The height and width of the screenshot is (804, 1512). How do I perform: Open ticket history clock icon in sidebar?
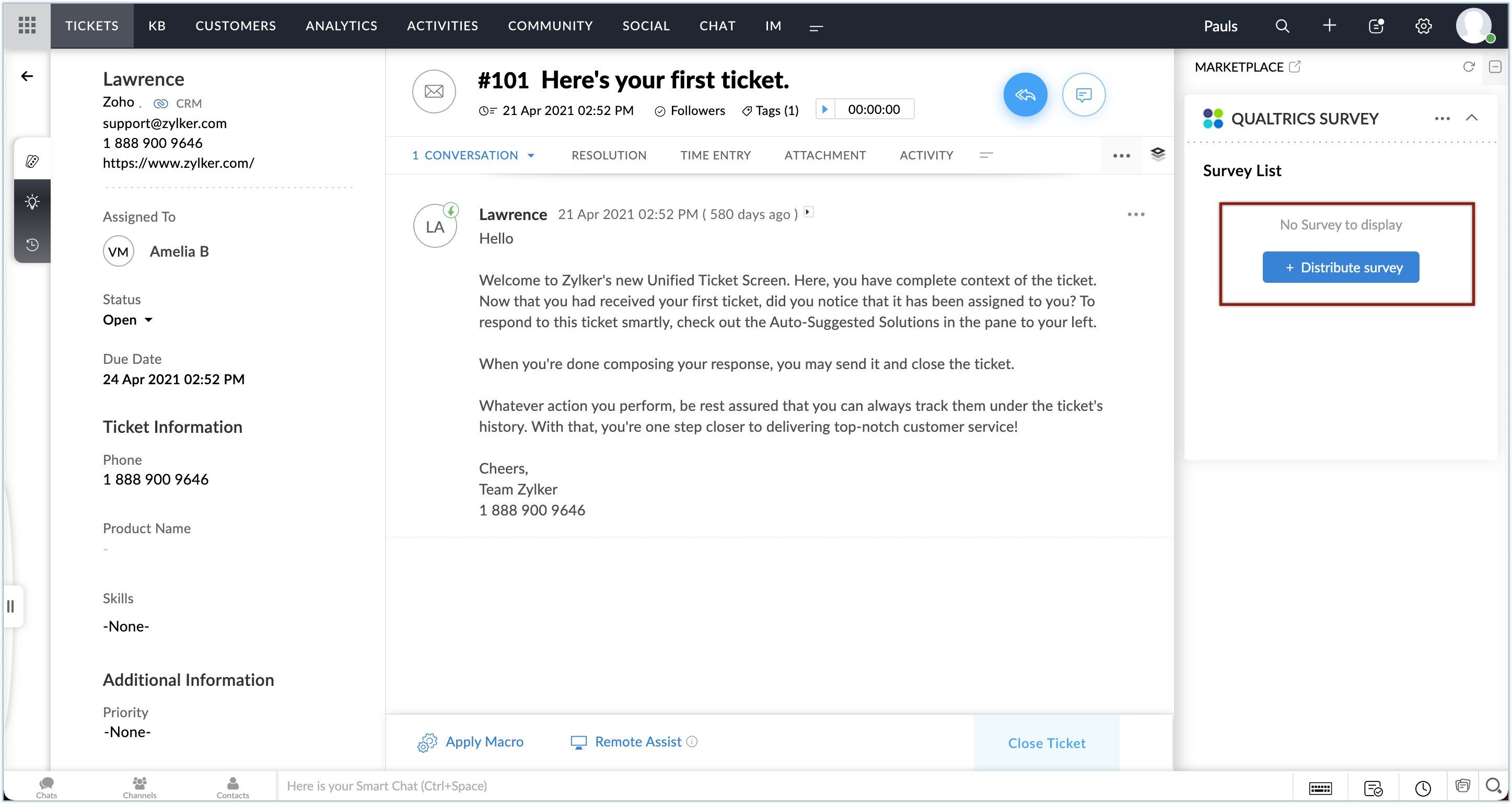(32, 244)
